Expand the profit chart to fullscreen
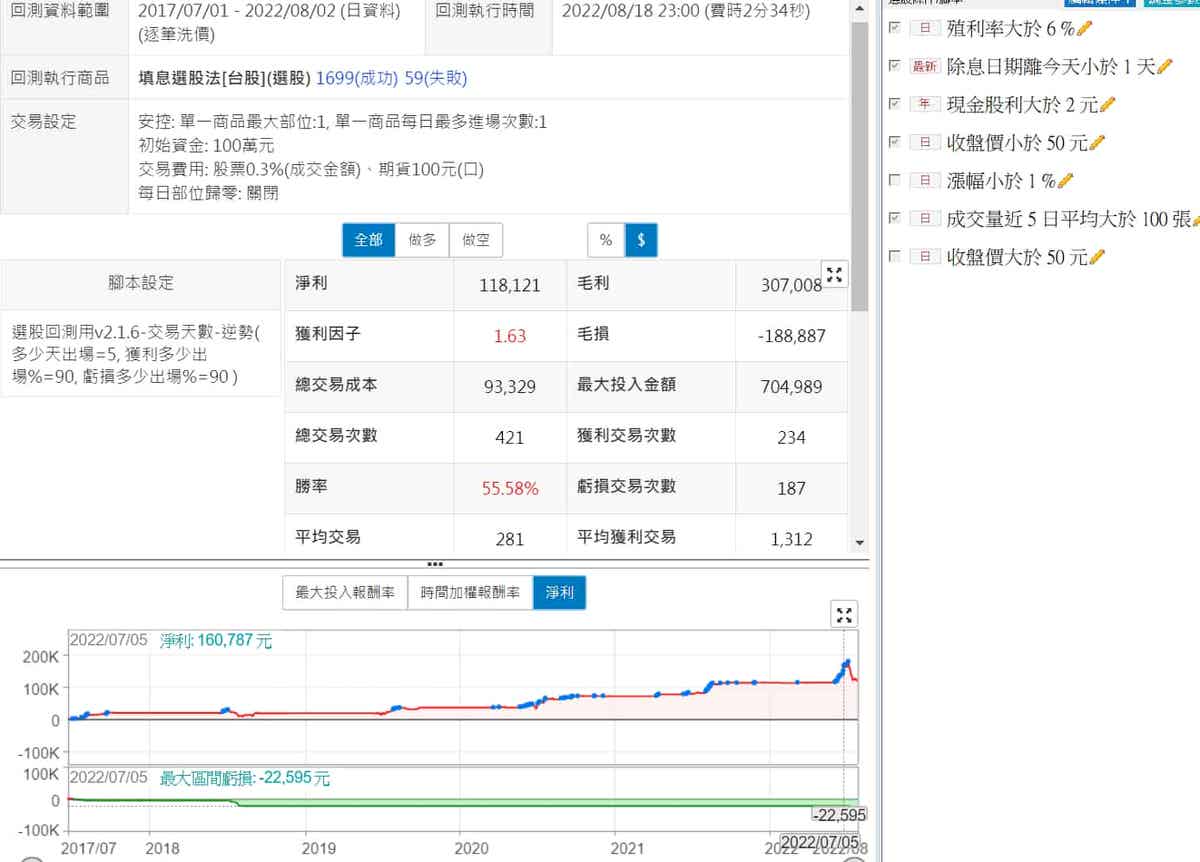The image size is (1200, 862). pyautogui.click(x=845, y=616)
